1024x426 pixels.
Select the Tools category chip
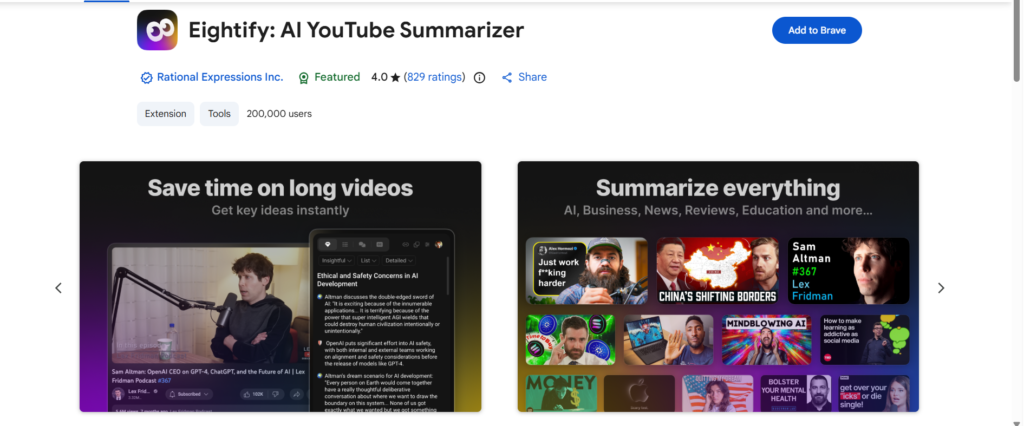click(219, 114)
